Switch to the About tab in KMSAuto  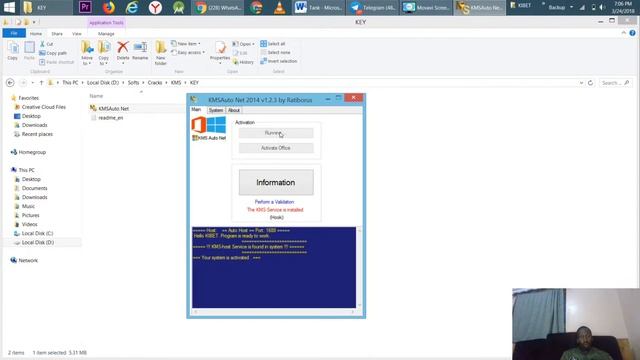click(x=233, y=110)
